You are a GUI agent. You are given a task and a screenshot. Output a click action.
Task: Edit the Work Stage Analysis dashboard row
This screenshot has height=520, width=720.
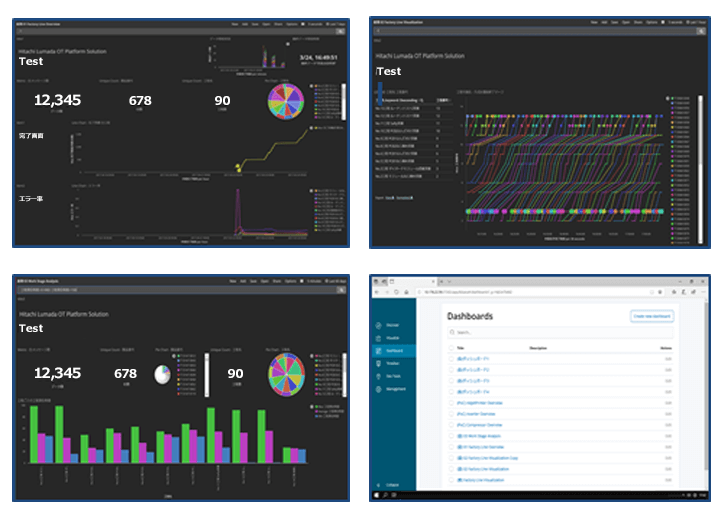point(669,436)
